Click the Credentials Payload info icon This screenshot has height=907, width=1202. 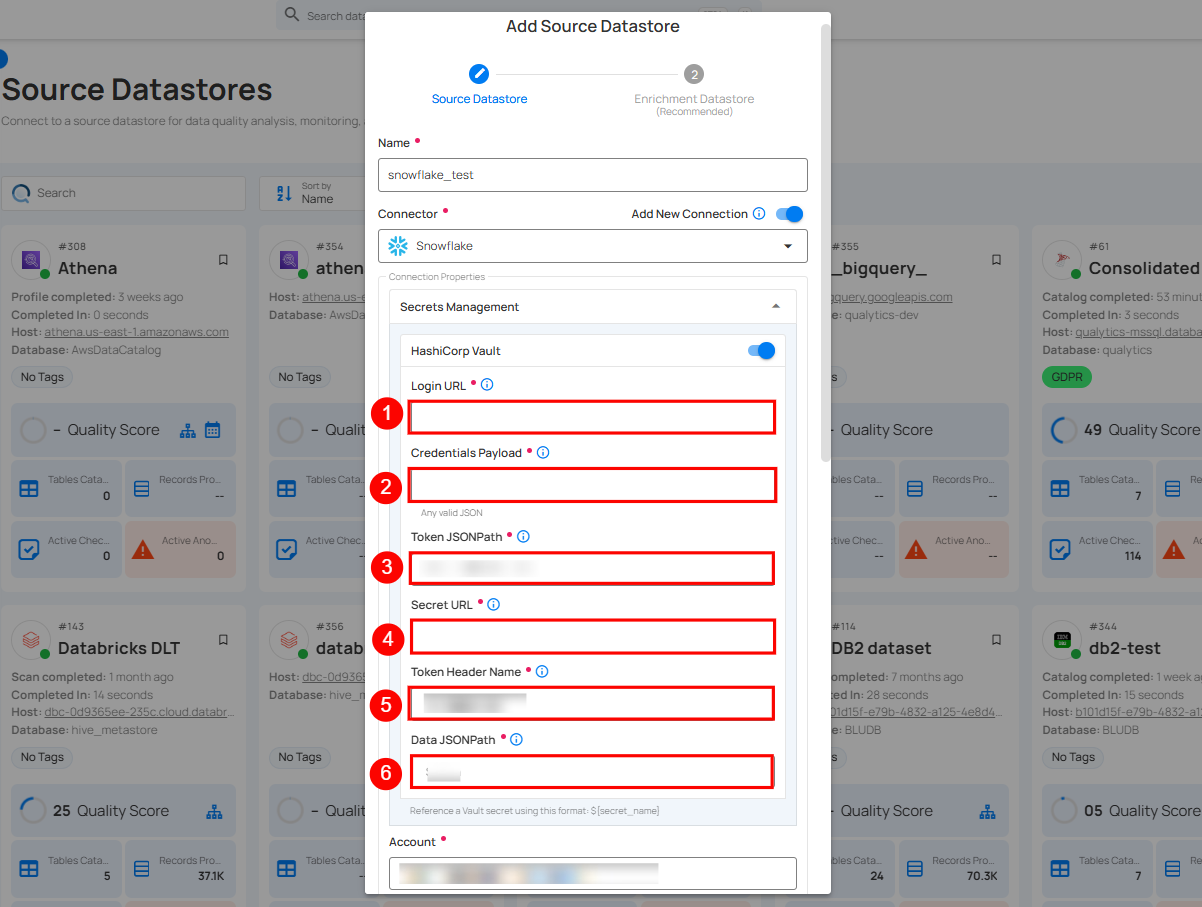click(543, 453)
